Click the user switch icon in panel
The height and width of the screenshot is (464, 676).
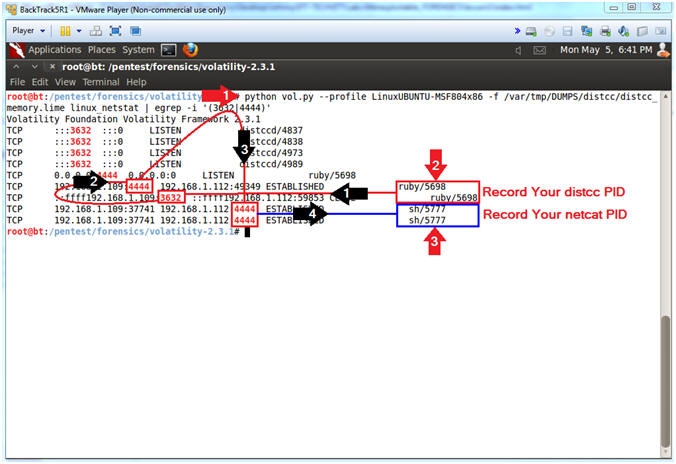(663, 50)
